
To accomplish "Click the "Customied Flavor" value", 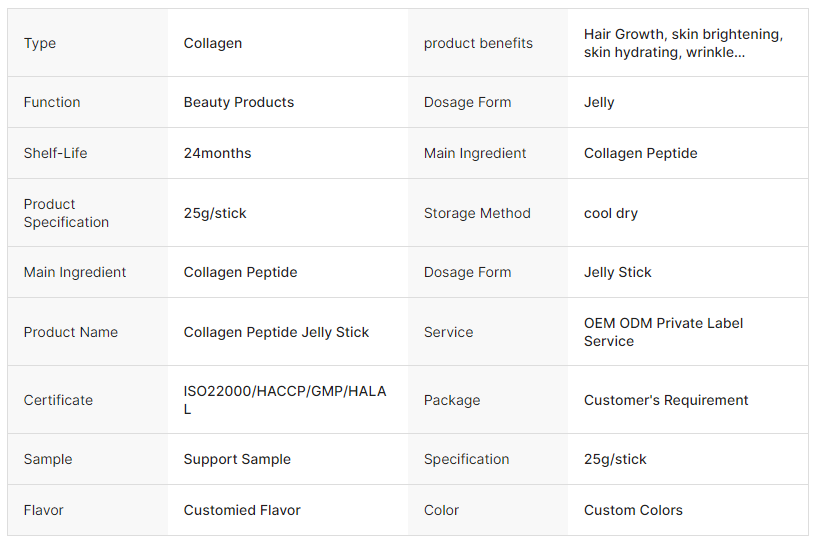I will tap(242, 510).
